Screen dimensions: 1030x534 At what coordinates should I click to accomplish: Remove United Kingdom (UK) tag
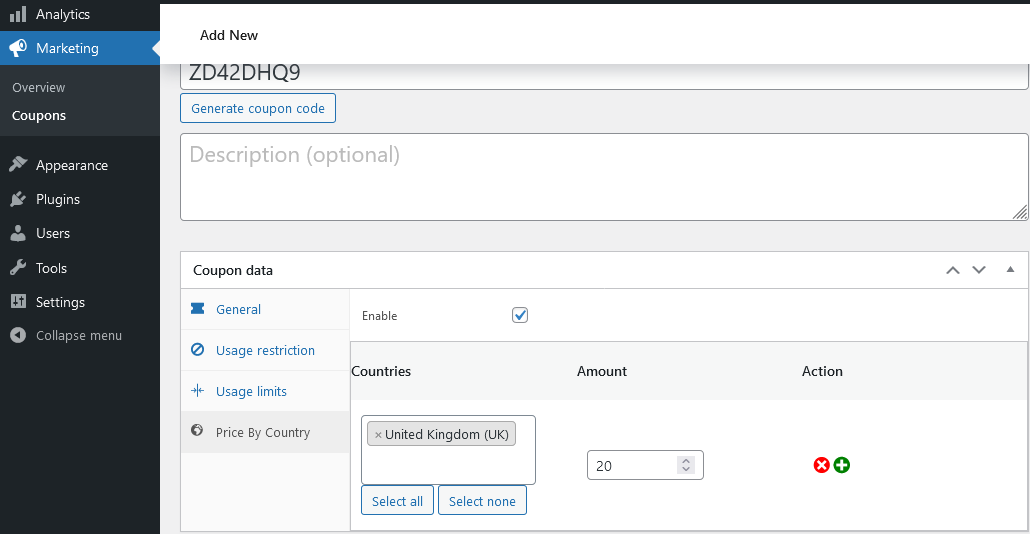(x=378, y=435)
